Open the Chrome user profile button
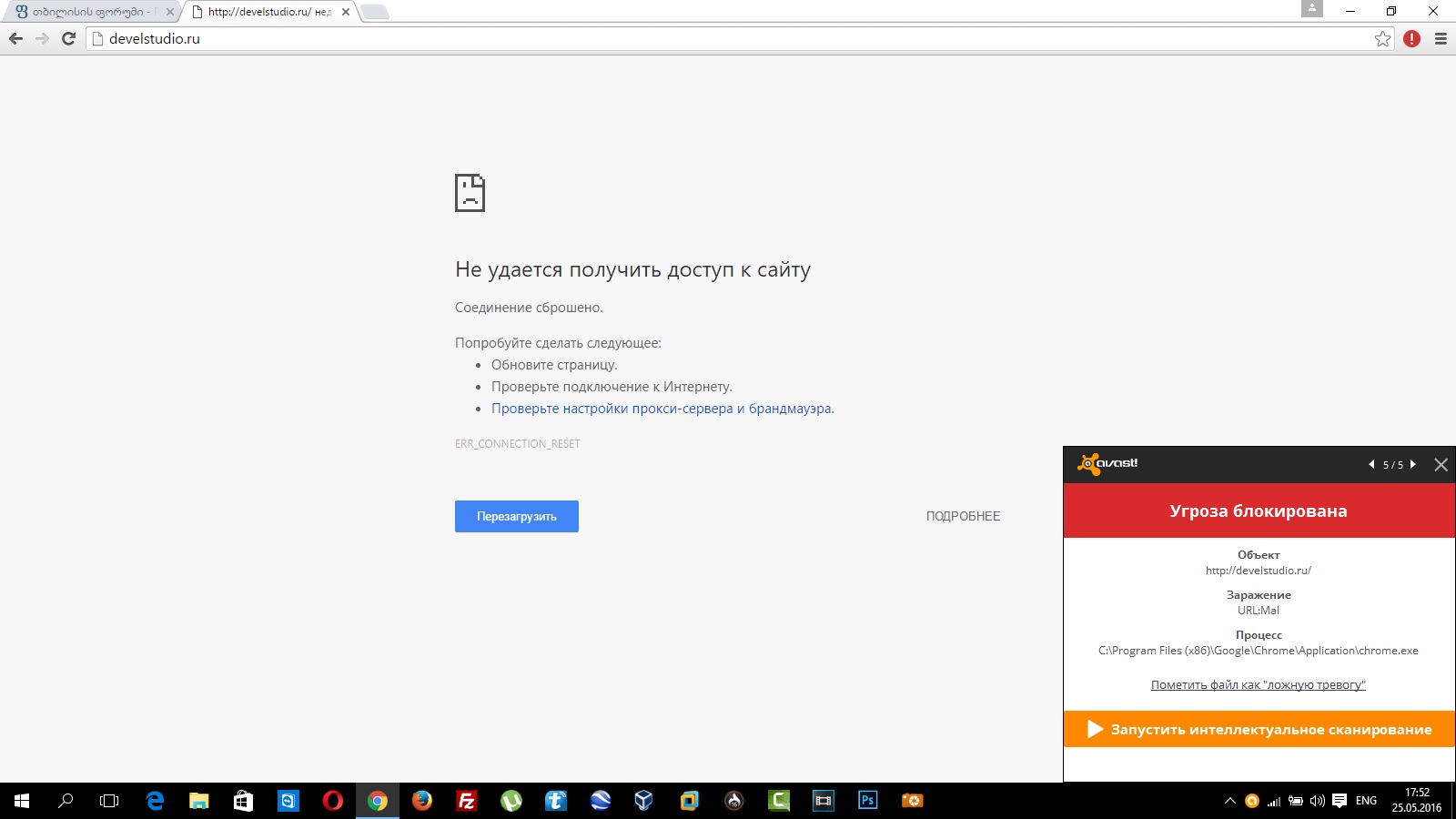This screenshot has height=819, width=1456. [x=1312, y=8]
